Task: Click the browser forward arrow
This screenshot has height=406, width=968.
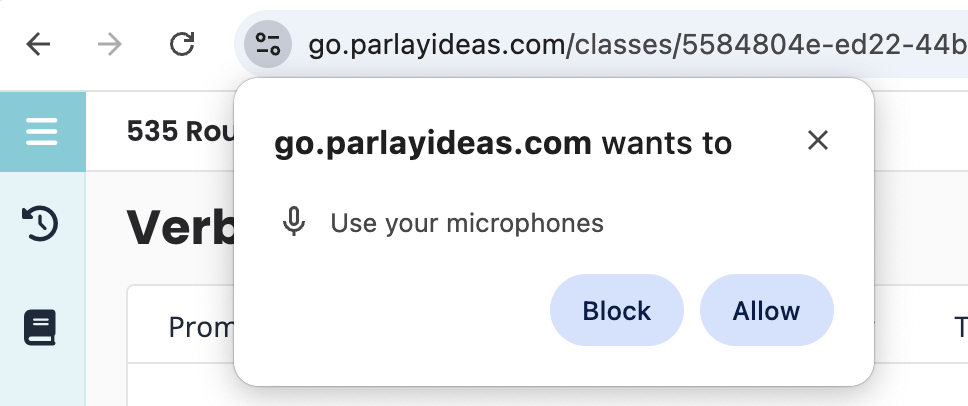Action: pyautogui.click(x=109, y=45)
